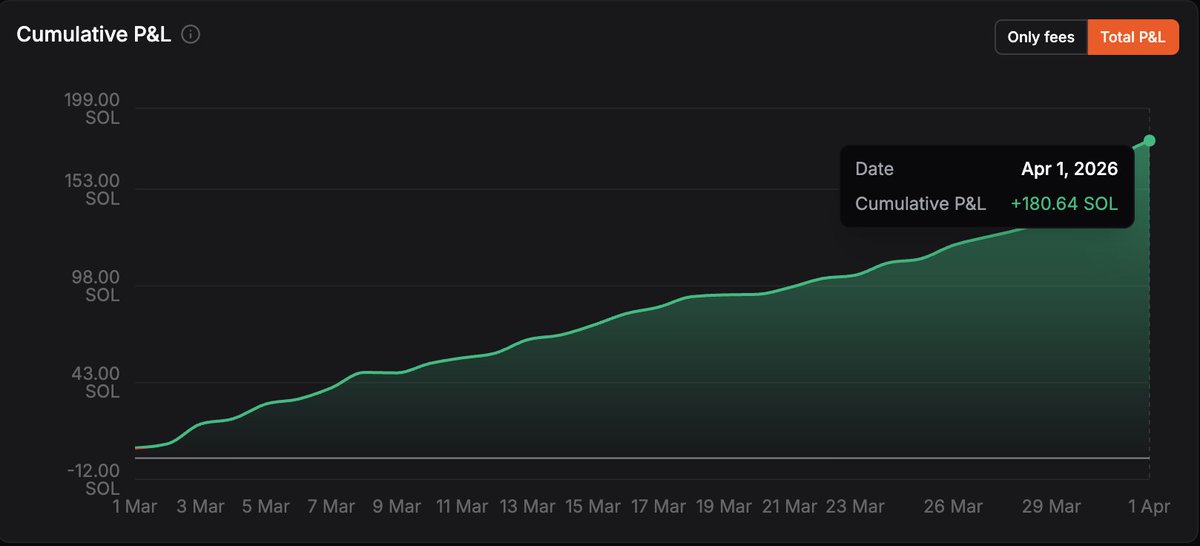
Task: Click the -12.00 SOL axis label
Action: (x=93, y=480)
